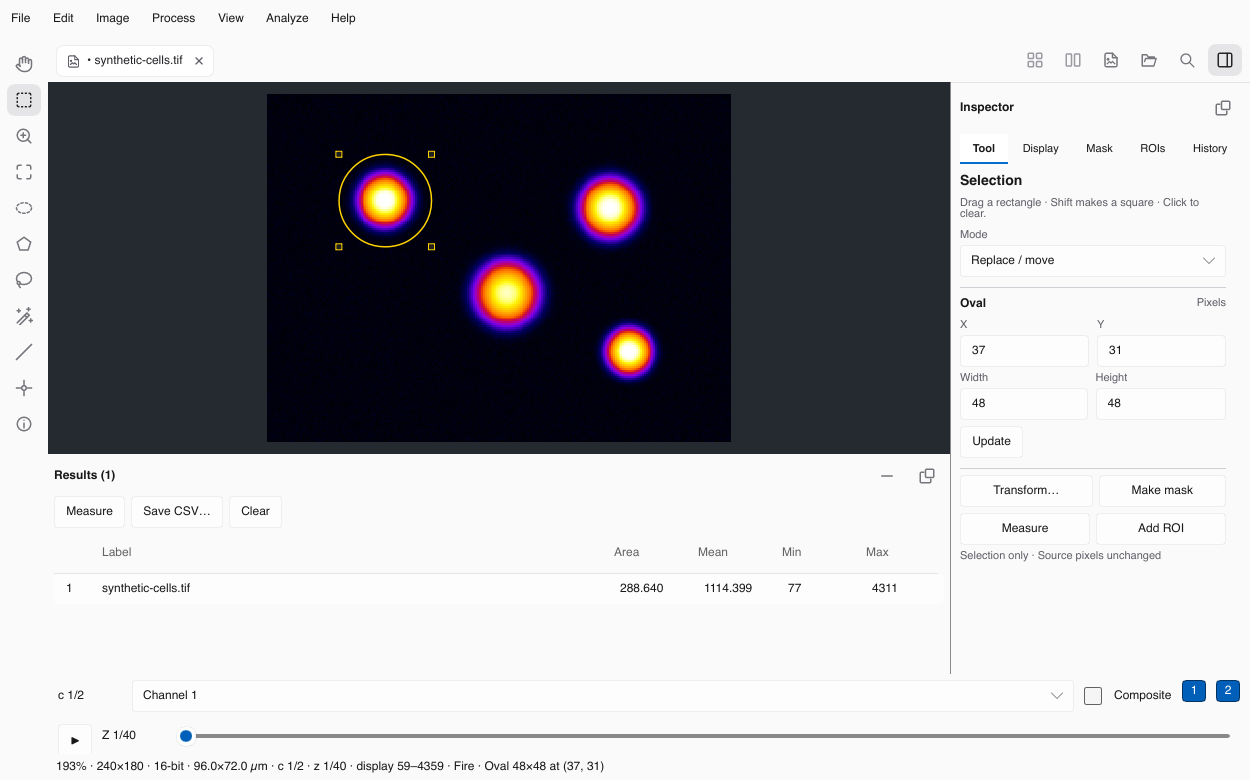
Task: Toggle channel 1 button
Action: [x=1194, y=691]
